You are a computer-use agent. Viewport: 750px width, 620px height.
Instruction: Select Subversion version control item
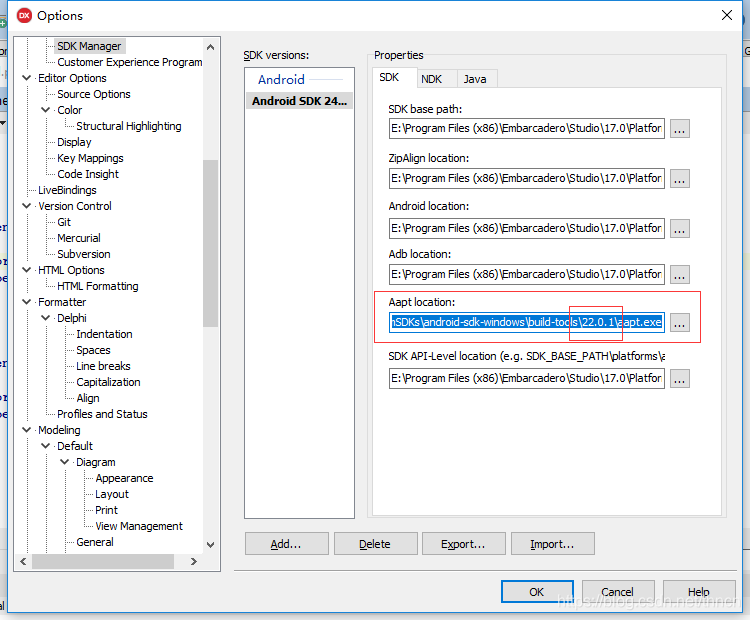[x=84, y=254]
